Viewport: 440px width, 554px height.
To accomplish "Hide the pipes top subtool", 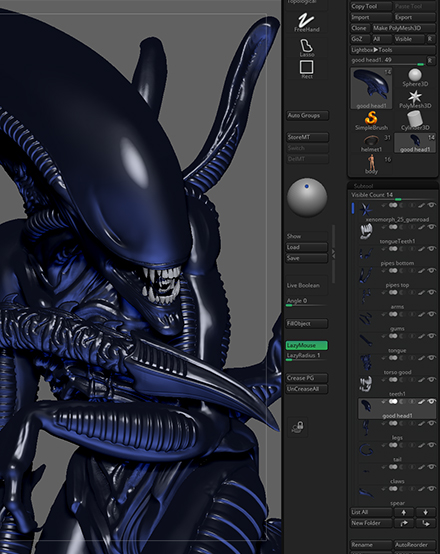I will 432,271.
